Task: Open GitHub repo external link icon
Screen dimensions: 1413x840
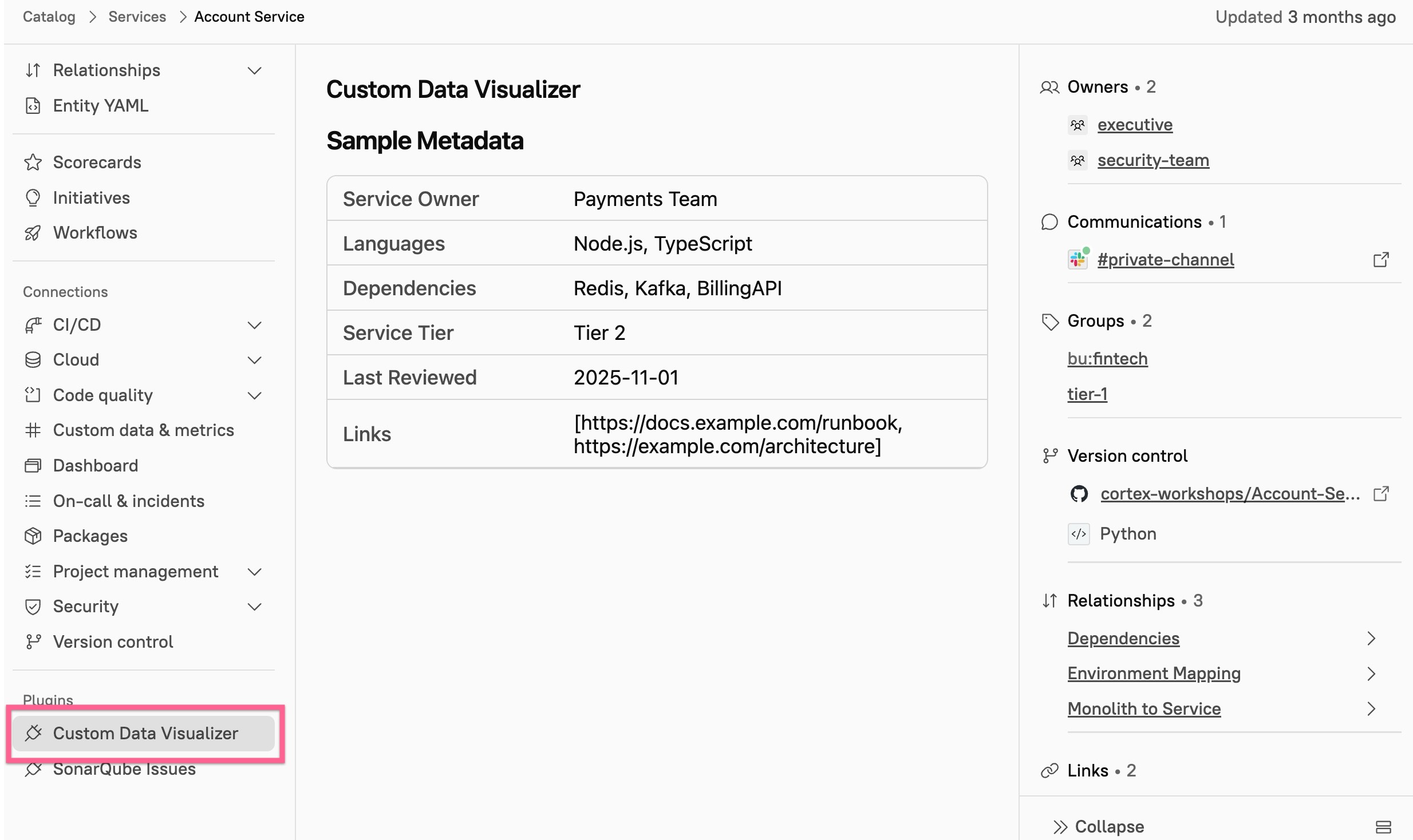Action: (1381, 493)
